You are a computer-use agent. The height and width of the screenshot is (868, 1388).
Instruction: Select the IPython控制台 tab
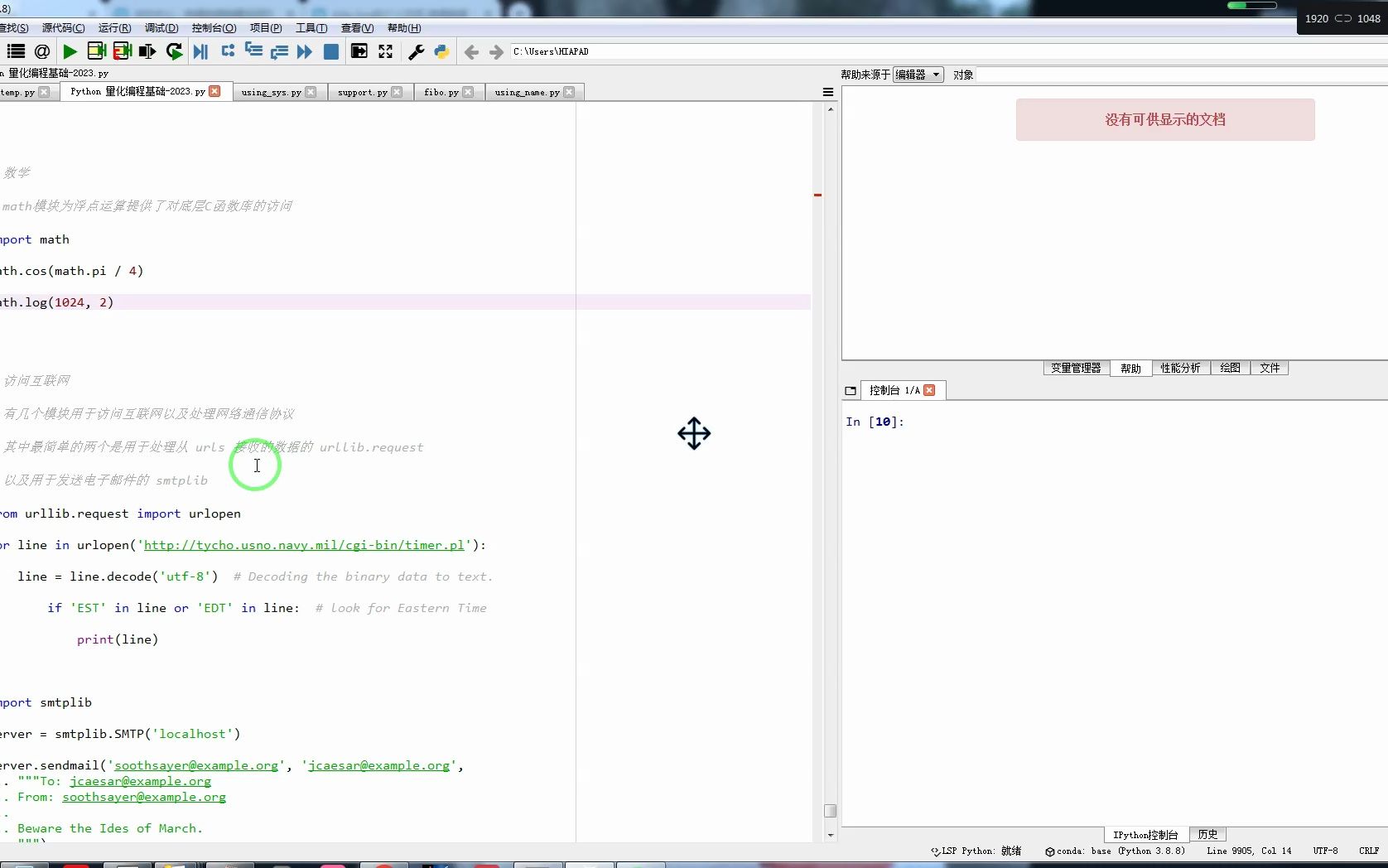[x=1145, y=835]
